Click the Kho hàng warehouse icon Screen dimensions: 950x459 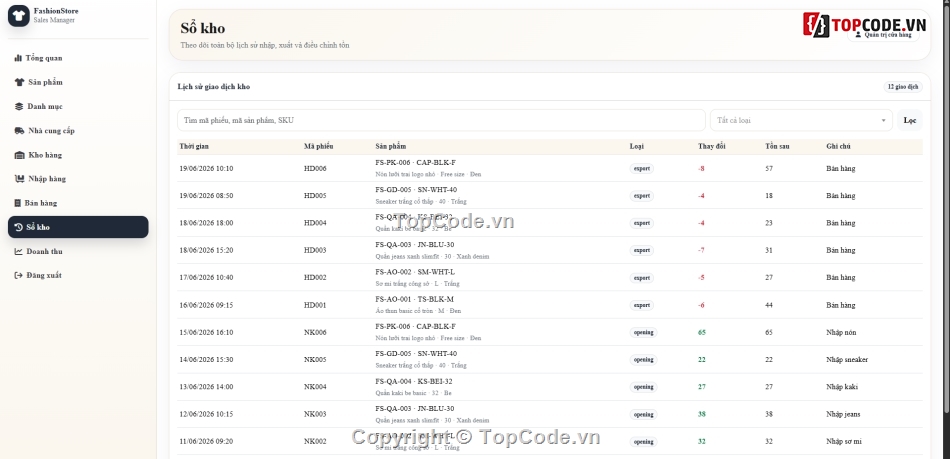click(x=19, y=155)
